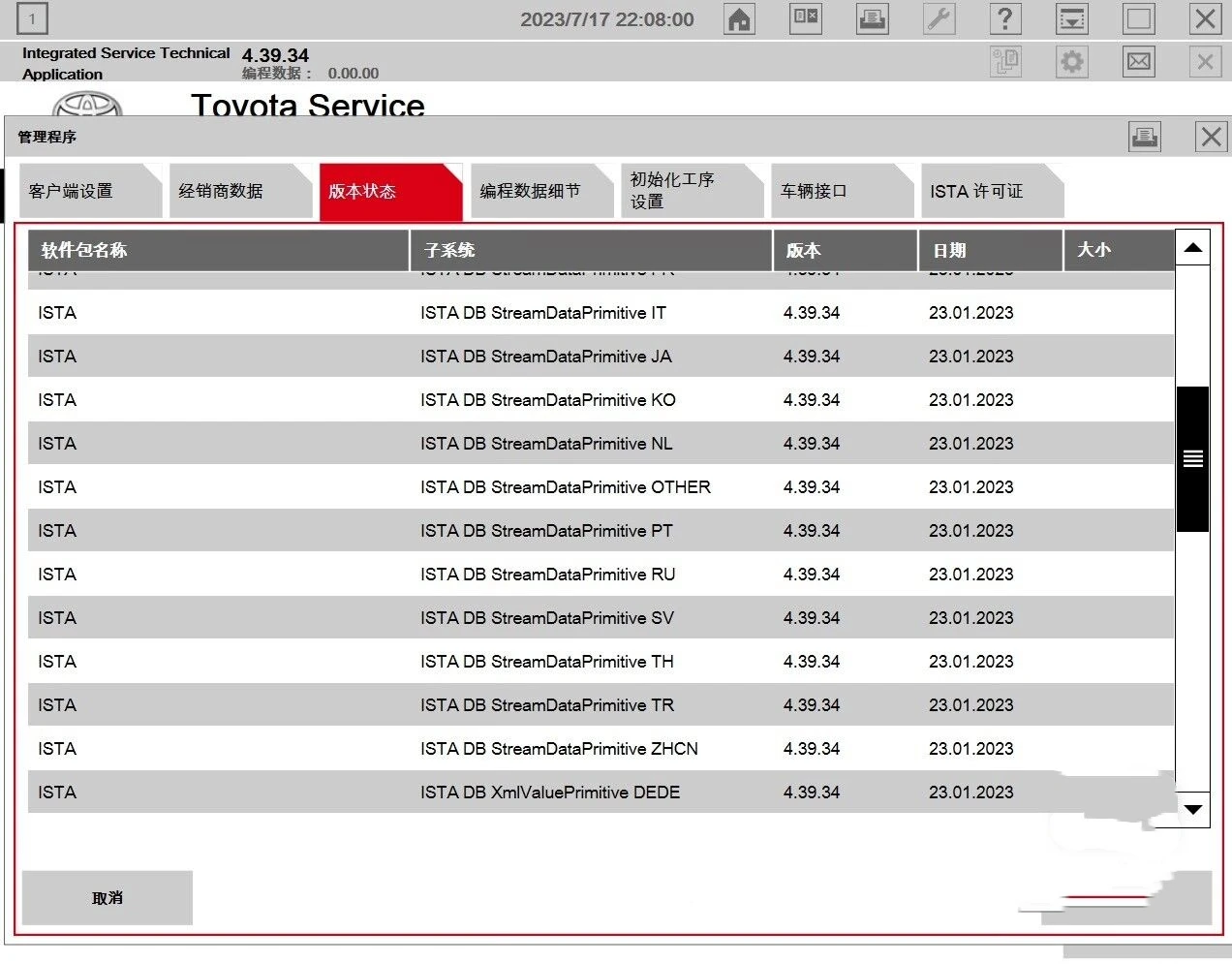1232x964 pixels.
Task: Select 'ISTA DB StreamDataPrimitive PT' row text
Action: click(x=546, y=531)
